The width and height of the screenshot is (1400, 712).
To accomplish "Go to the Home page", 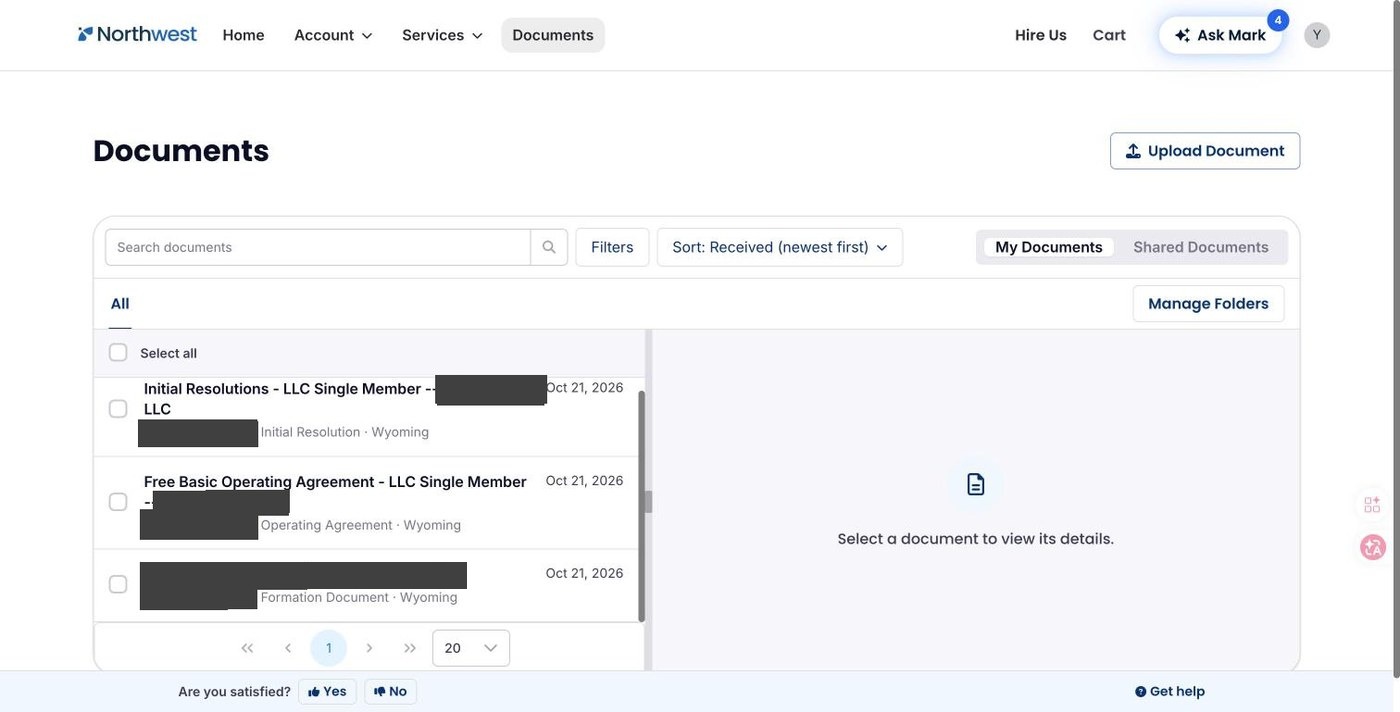I will [x=244, y=35].
